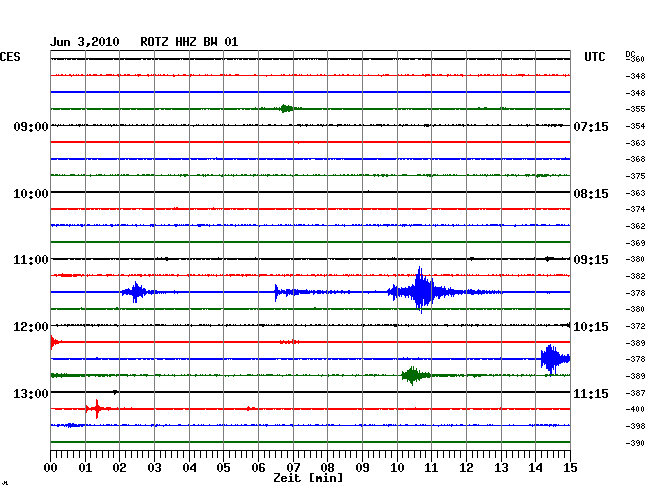Click the "CES" column header
The width and height of the screenshot is (650, 494).
(x=10, y=57)
